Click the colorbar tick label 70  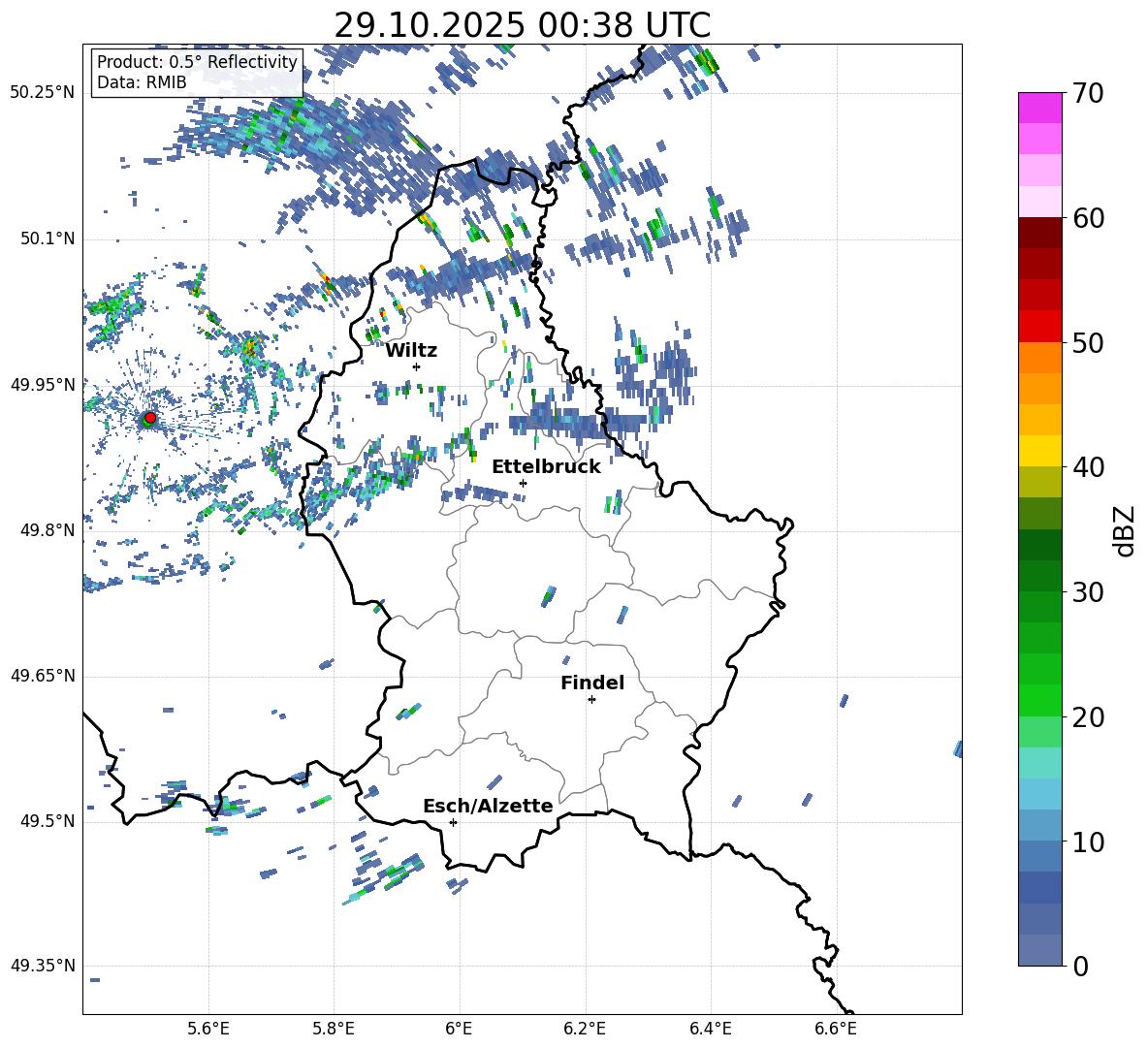pos(1088,94)
